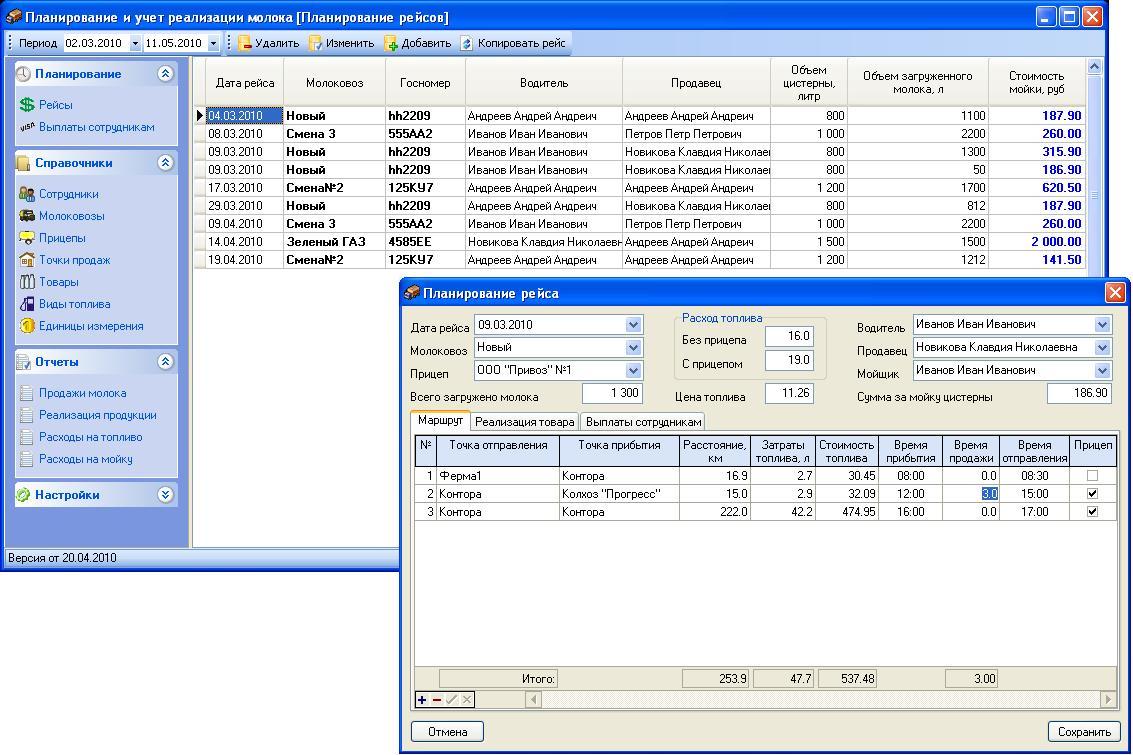The image size is (1133, 755).
Task: Click the plus icon to add route row
Action: click(x=422, y=700)
